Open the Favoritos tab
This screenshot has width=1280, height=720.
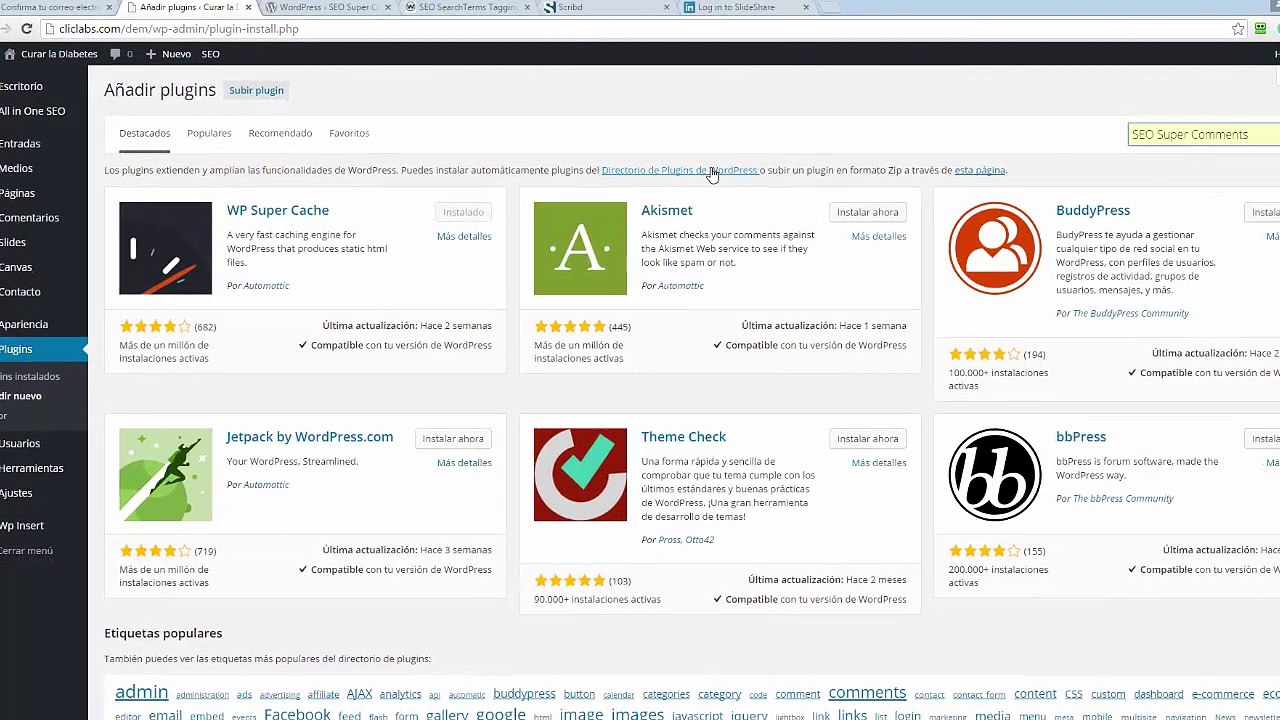[x=349, y=133]
